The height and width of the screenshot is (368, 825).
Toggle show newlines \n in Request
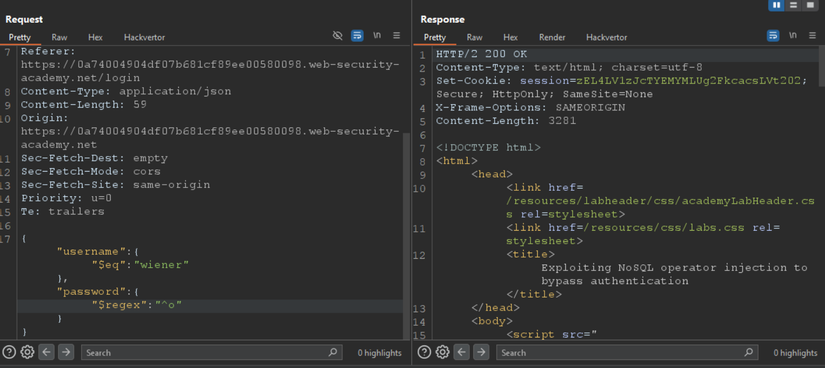coord(377,36)
